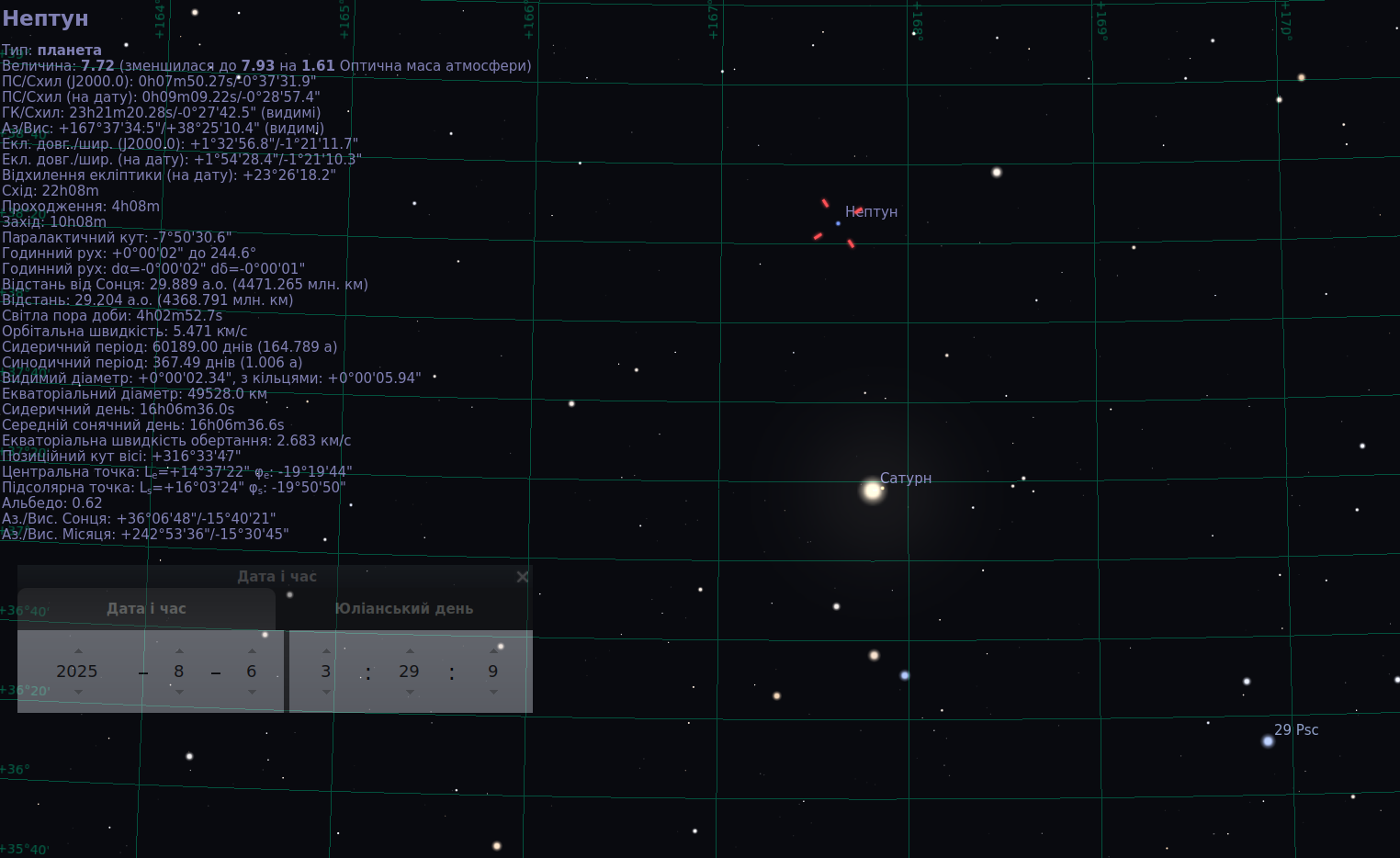This screenshot has width=1400, height=858.
Task: Click the seconds field showing 9
Action: [493, 672]
